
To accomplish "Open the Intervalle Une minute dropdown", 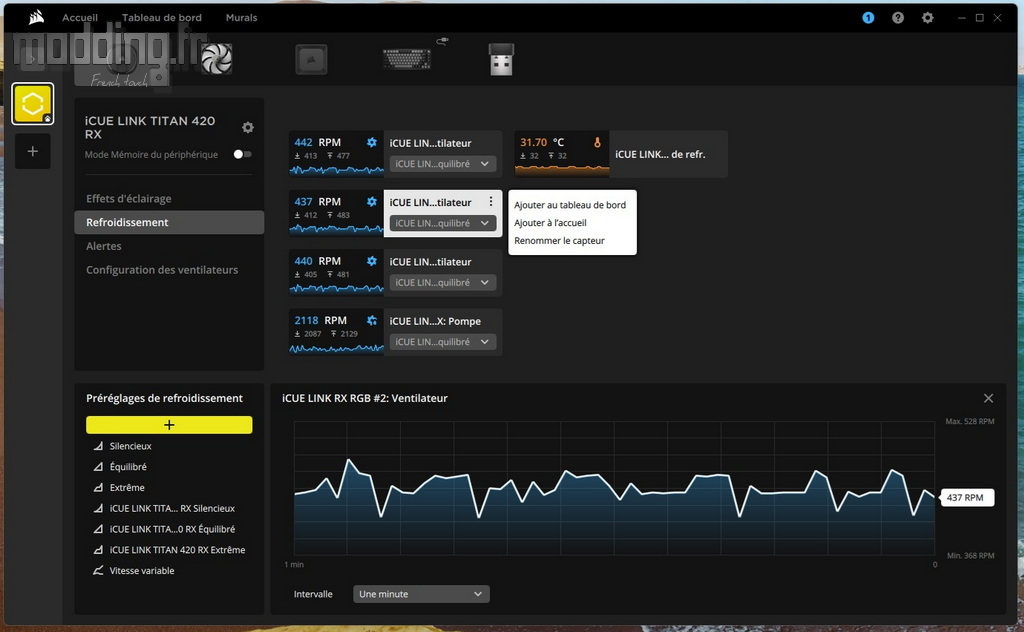I will pyautogui.click(x=421, y=594).
